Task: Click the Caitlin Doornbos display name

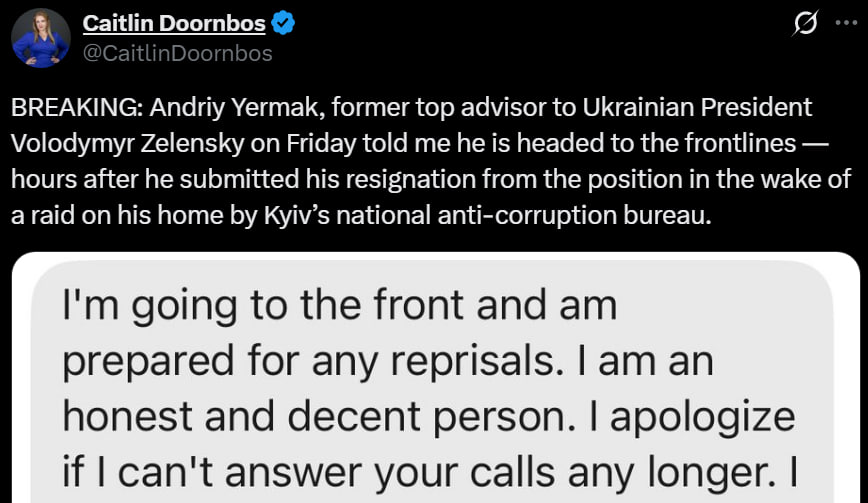Action: [x=173, y=24]
